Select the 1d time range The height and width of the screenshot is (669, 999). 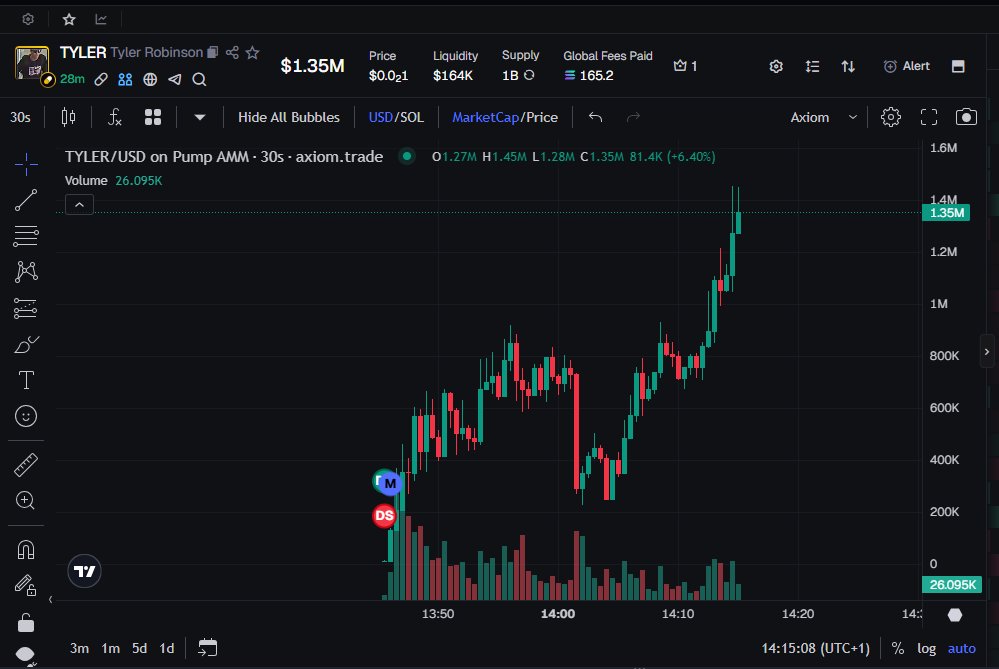tap(167, 648)
